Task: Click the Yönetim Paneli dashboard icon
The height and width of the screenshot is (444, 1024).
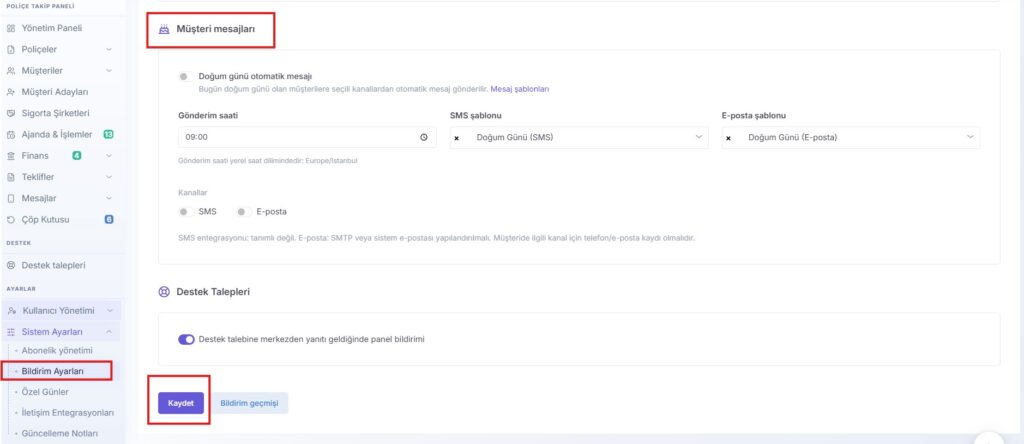Action: [x=10, y=28]
